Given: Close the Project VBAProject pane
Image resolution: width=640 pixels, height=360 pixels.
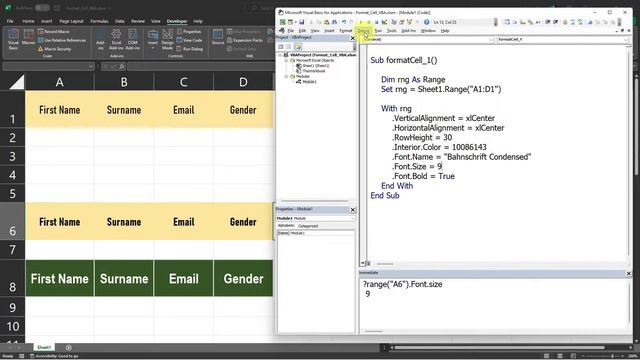Looking at the screenshot, I should pos(353,38).
